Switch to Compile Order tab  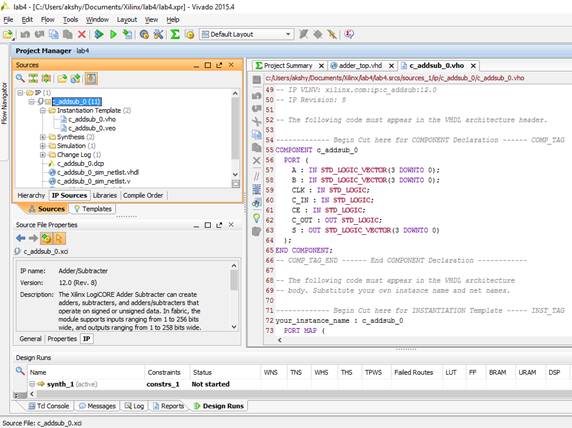(143, 196)
